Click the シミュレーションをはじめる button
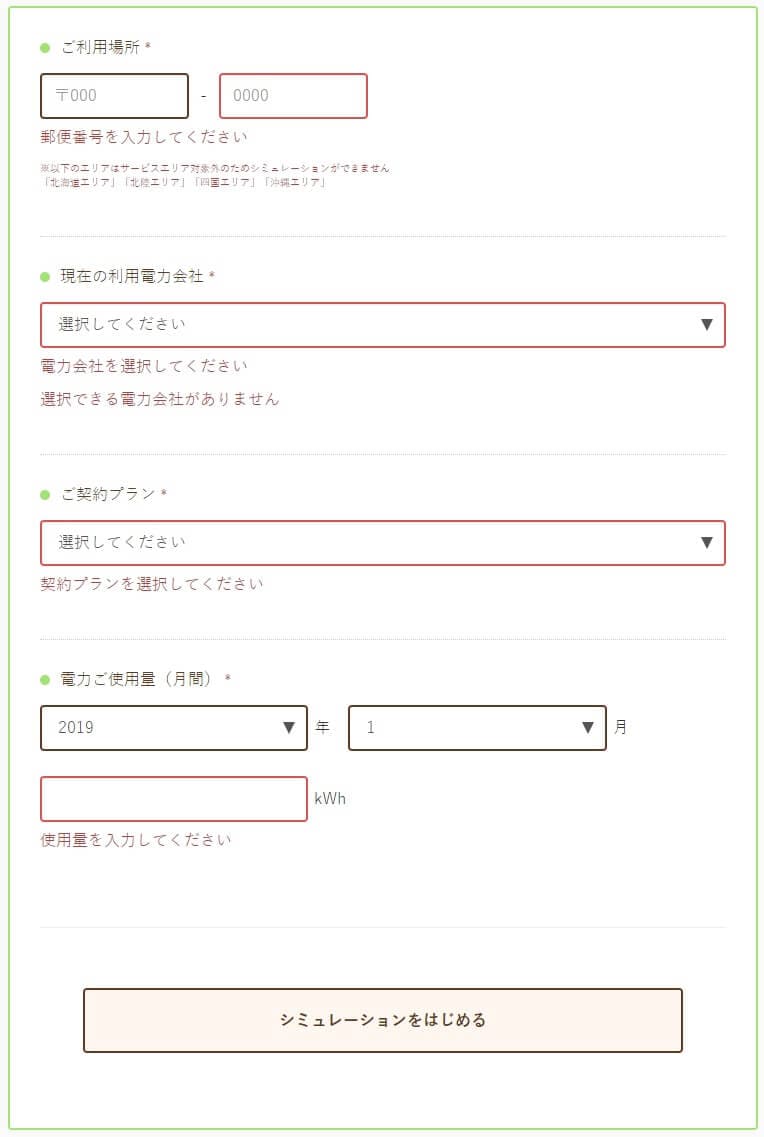This screenshot has width=764, height=1137. [x=383, y=1020]
